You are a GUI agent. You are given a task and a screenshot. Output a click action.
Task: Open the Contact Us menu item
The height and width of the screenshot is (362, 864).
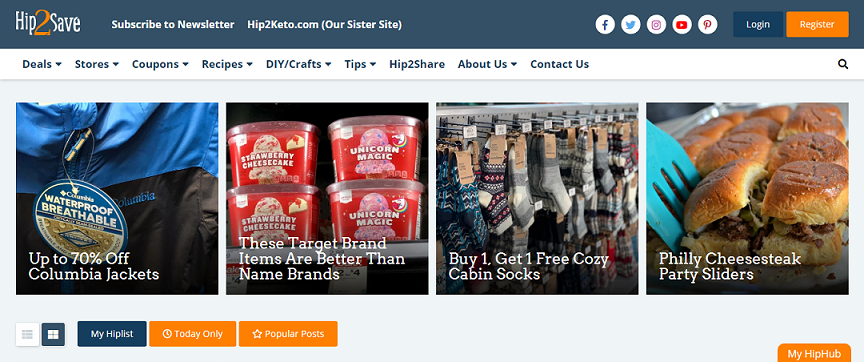pyautogui.click(x=559, y=64)
